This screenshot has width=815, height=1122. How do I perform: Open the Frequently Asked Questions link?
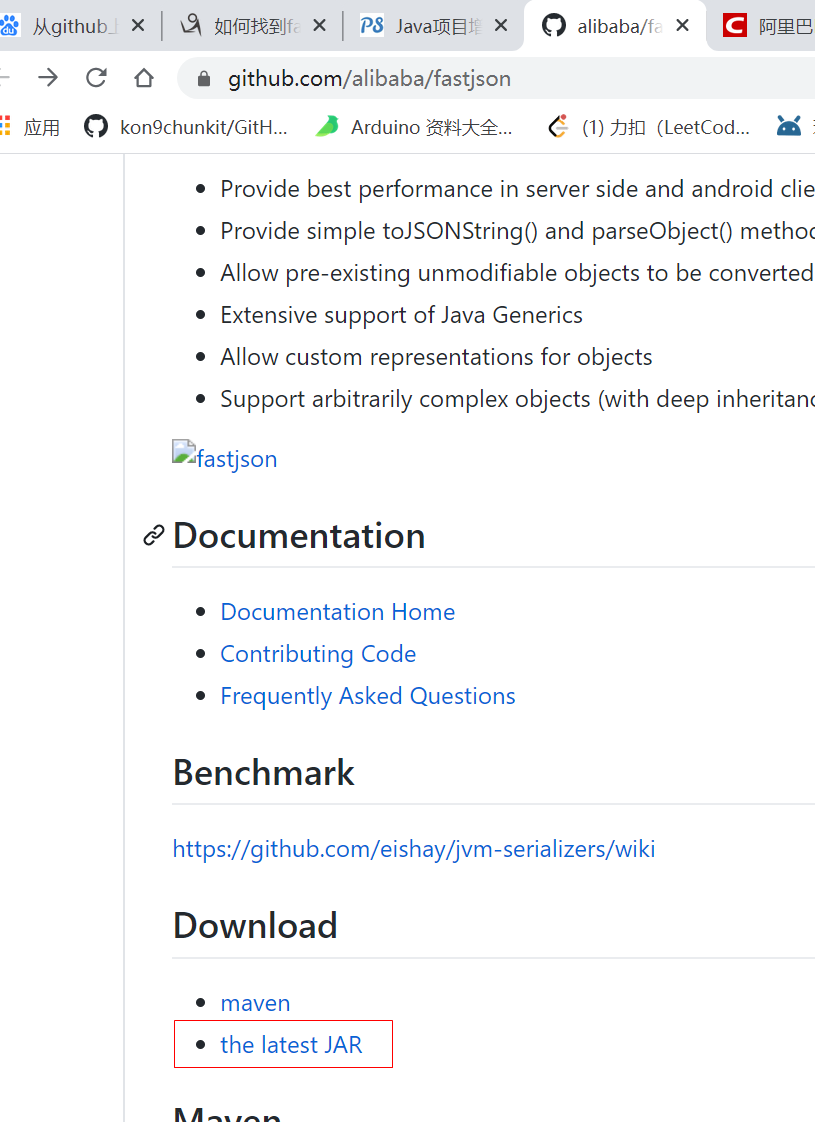(x=368, y=696)
